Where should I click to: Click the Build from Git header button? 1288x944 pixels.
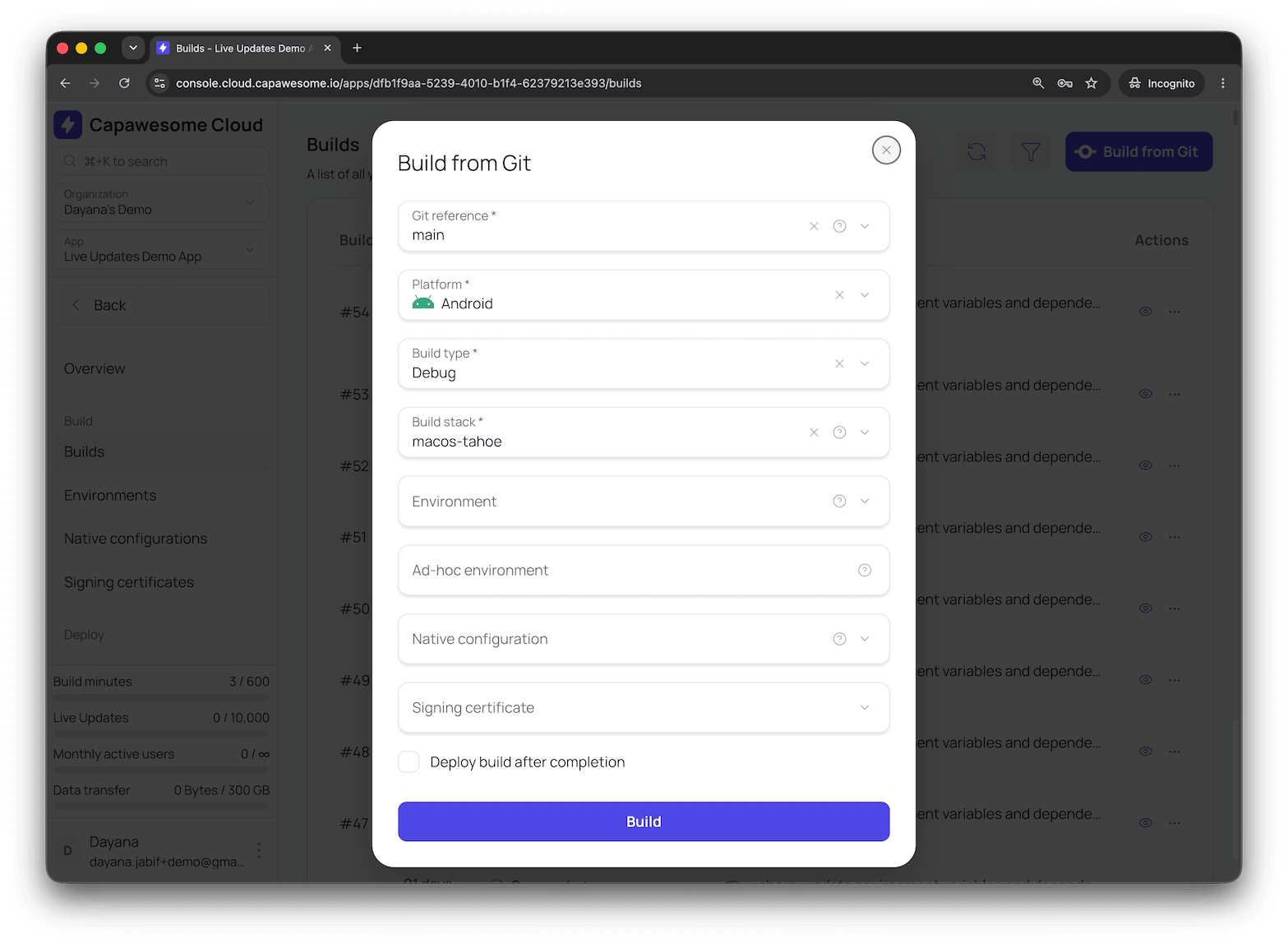point(1138,152)
